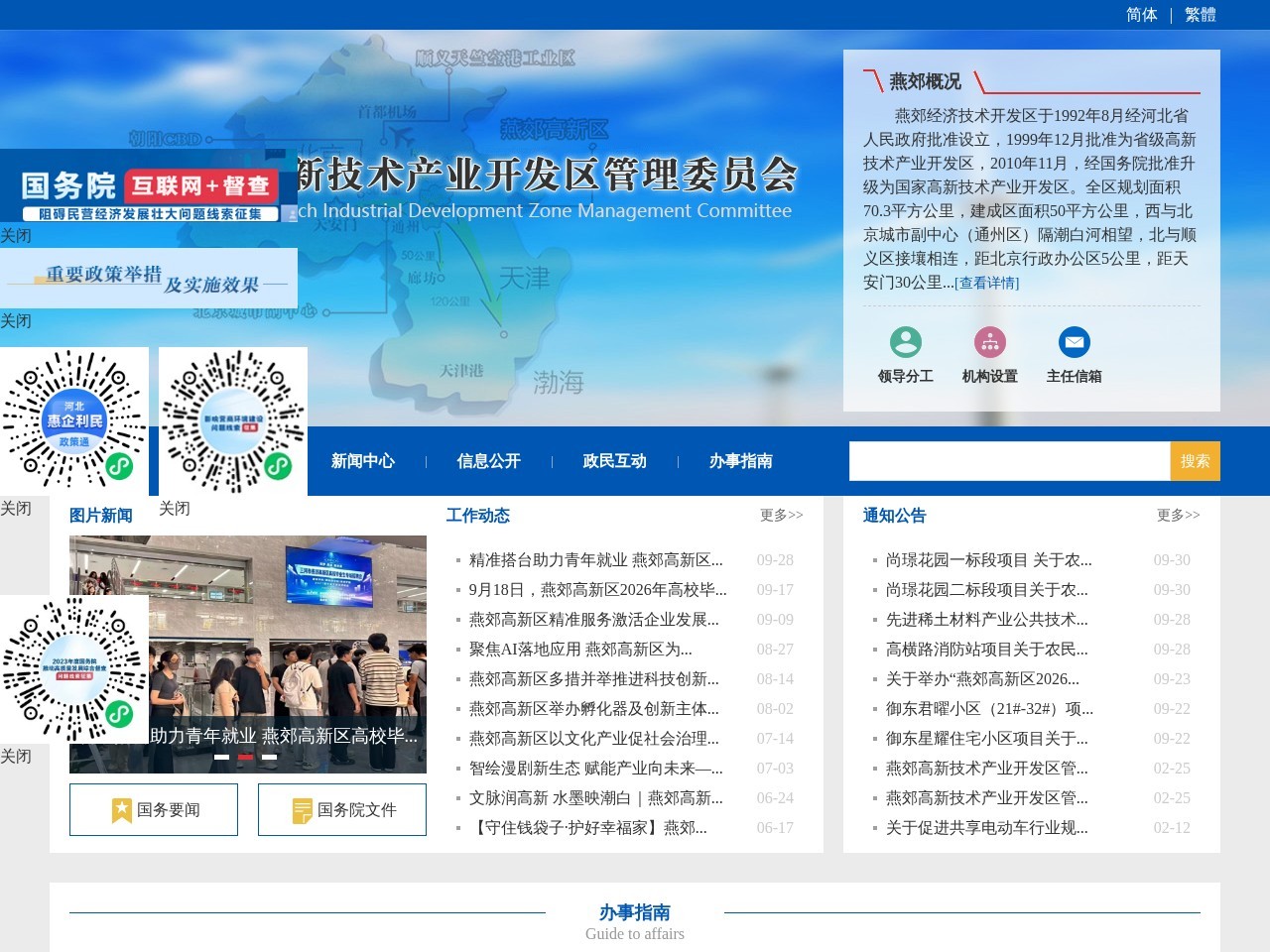Screen dimensions: 1270x952
Task: Close the 重要政策举措 banner
Action: pos(16,321)
